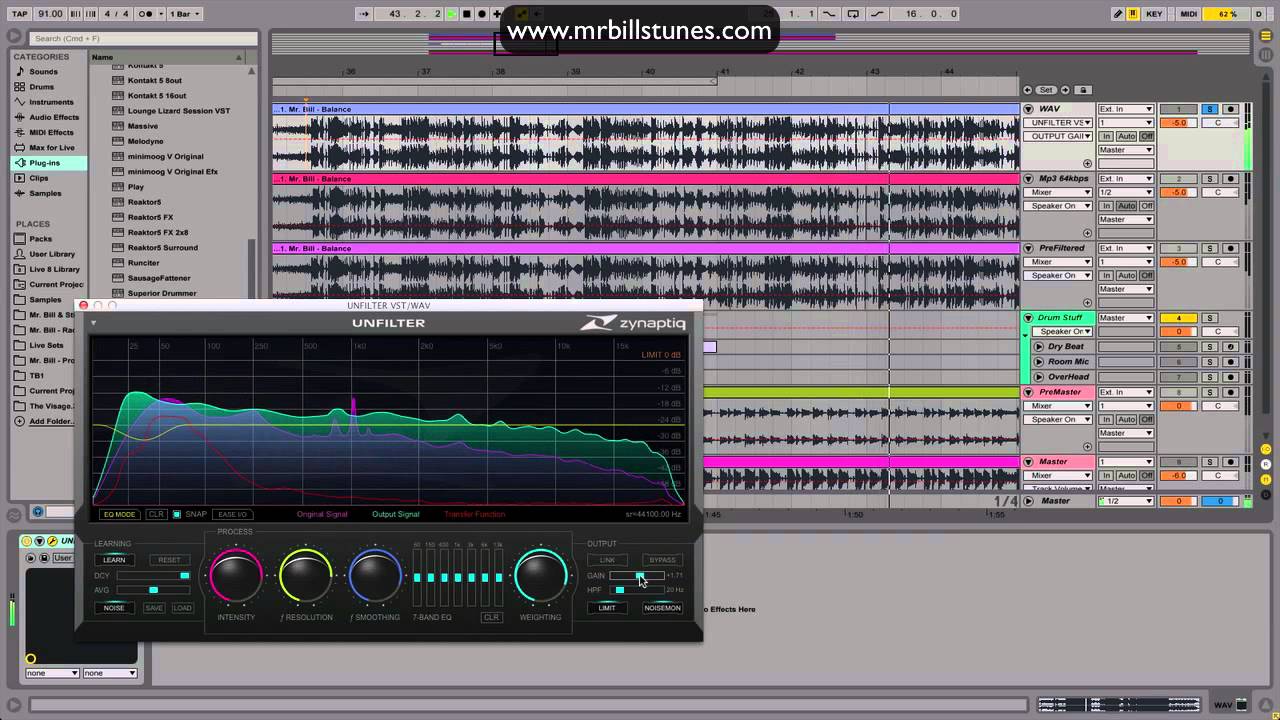Select the Max for Live category
The height and width of the screenshot is (720, 1280).
click(x=52, y=148)
